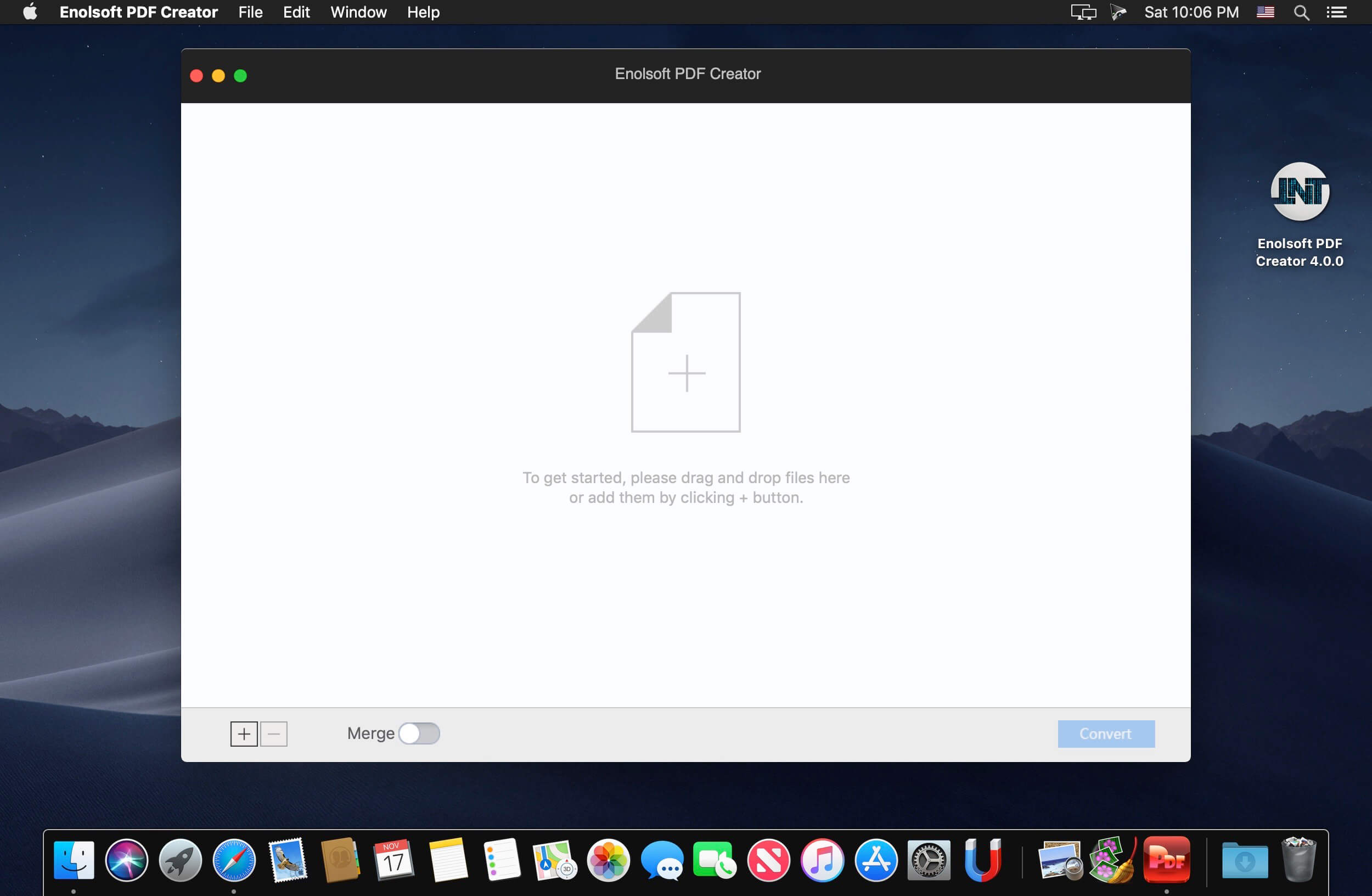Screen dimensions: 1372x896
Task: Click the red PDF app icon in Dock
Action: [x=1166, y=860]
